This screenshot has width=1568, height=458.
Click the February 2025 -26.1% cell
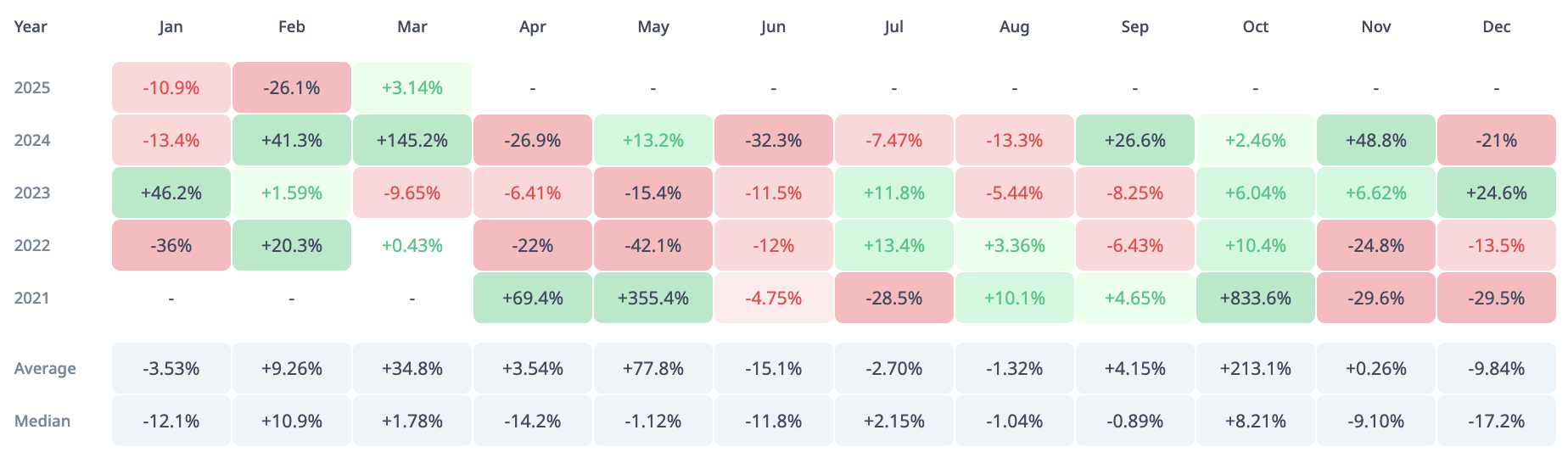tap(292, 87)
